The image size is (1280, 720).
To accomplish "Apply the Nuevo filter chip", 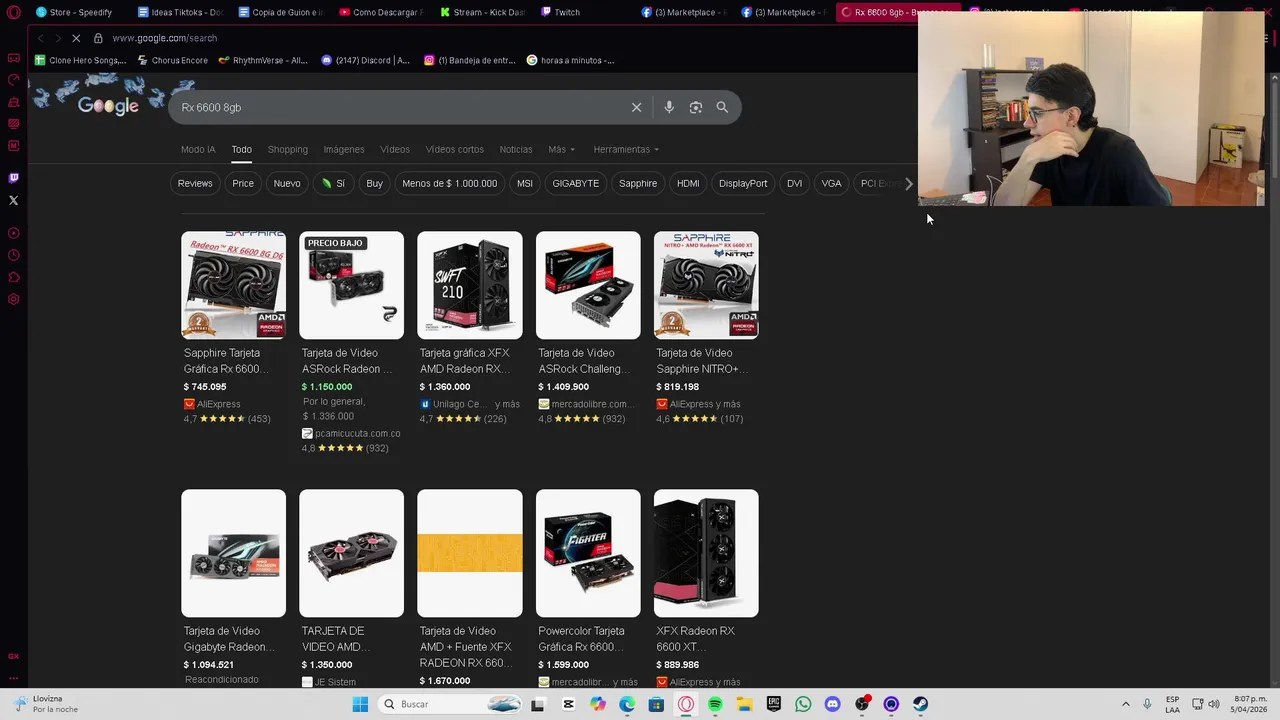I will (x=287, y=183).
